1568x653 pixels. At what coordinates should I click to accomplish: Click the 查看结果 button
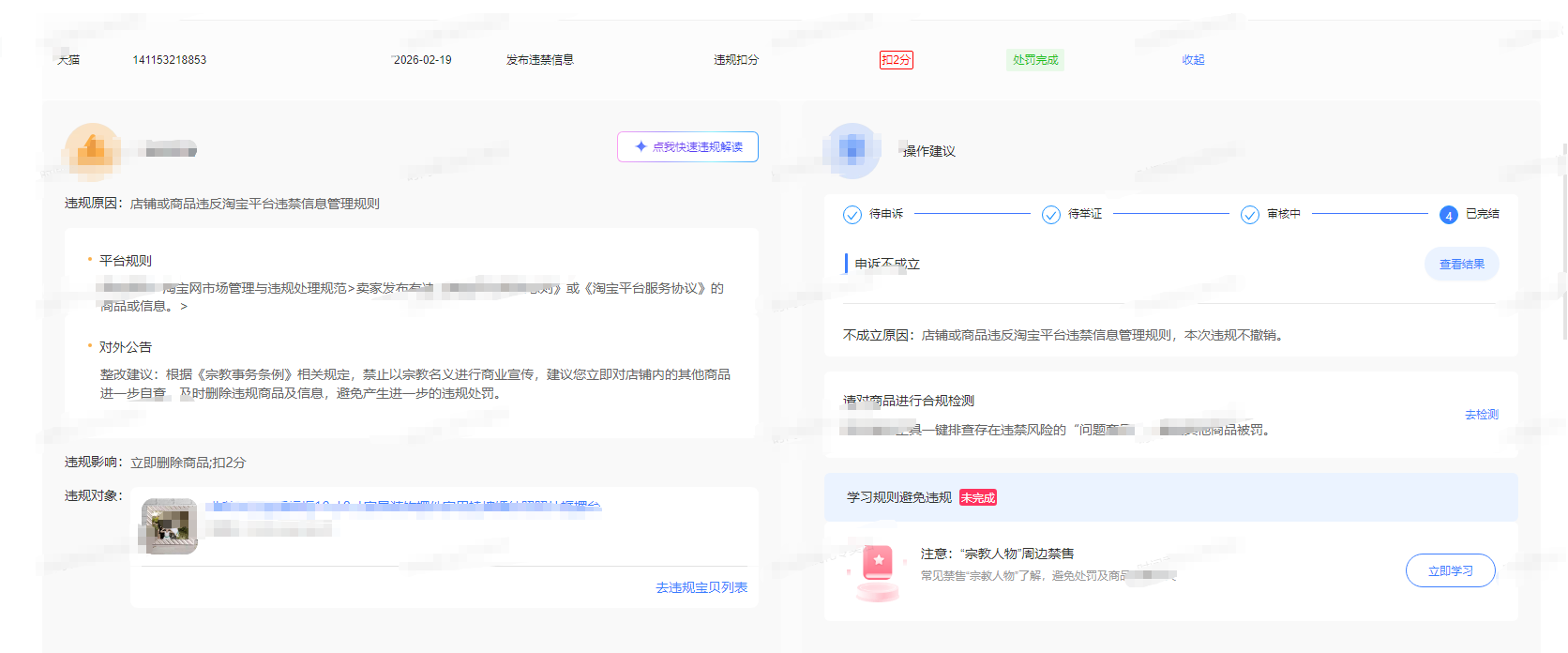(x=1461, y=265)
